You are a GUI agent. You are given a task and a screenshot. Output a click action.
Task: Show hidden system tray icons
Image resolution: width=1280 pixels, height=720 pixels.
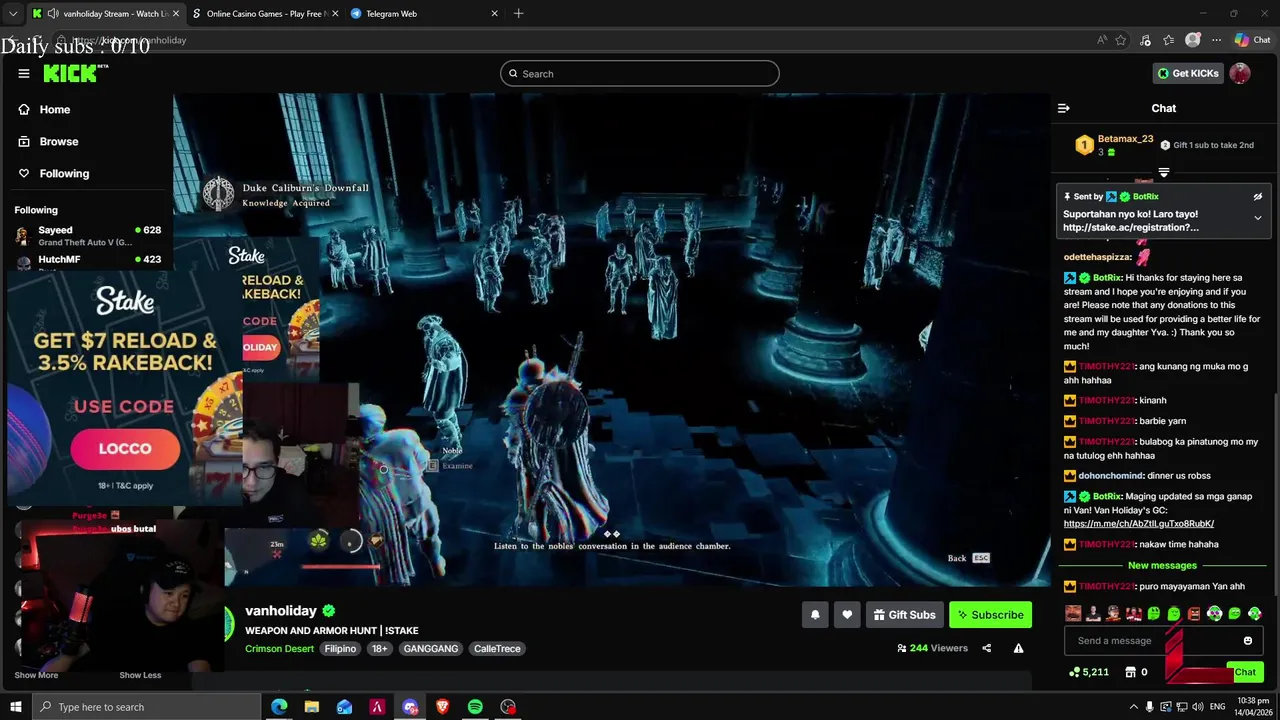click(x=1133, y=707)
